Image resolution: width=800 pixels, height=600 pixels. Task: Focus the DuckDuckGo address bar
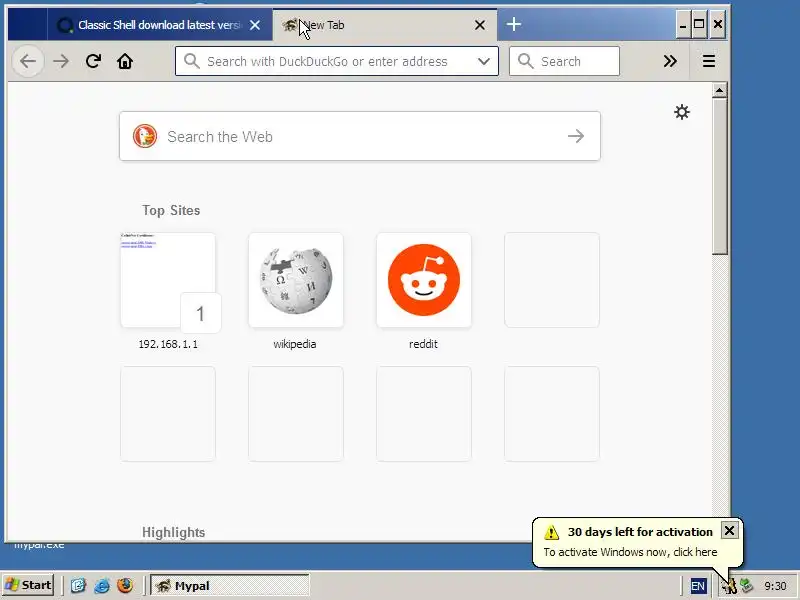coord(337,61)
